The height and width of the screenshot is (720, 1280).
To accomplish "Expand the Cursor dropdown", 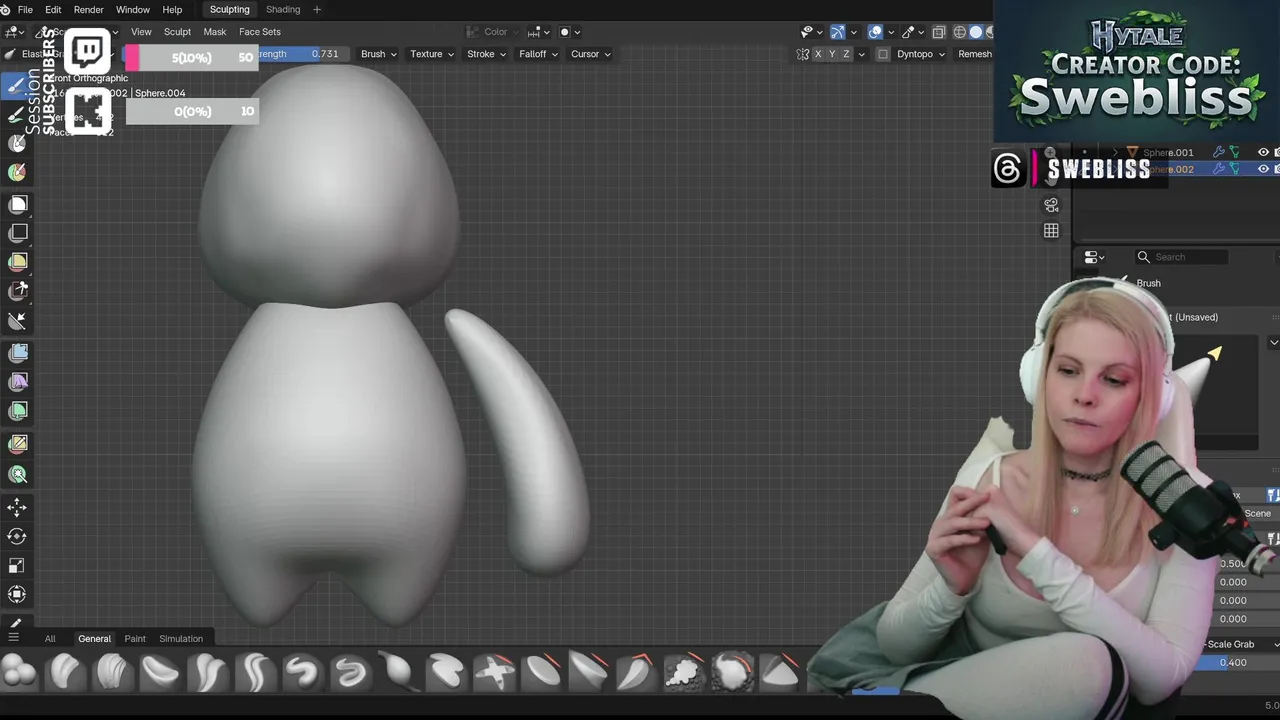I will 591,54.
